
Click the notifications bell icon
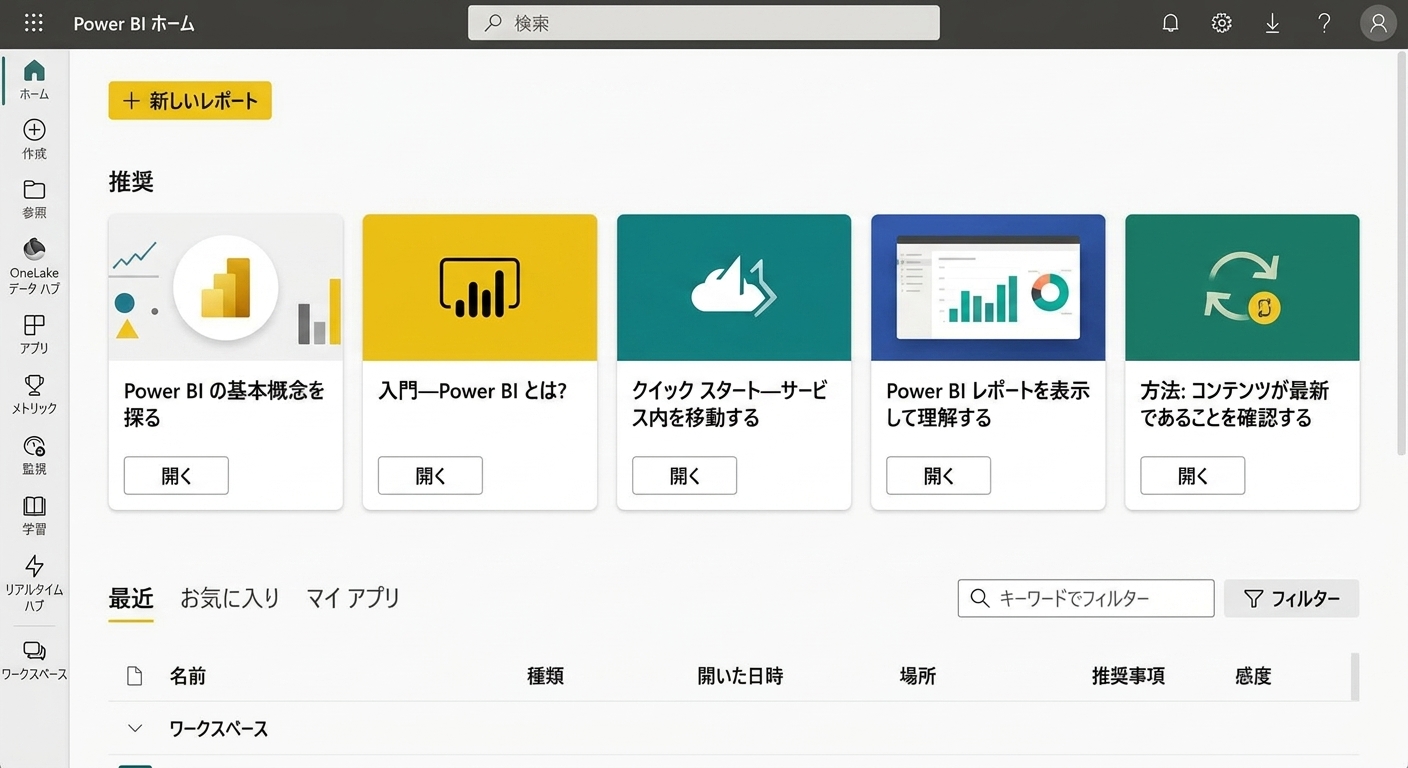click(1170, 23)
